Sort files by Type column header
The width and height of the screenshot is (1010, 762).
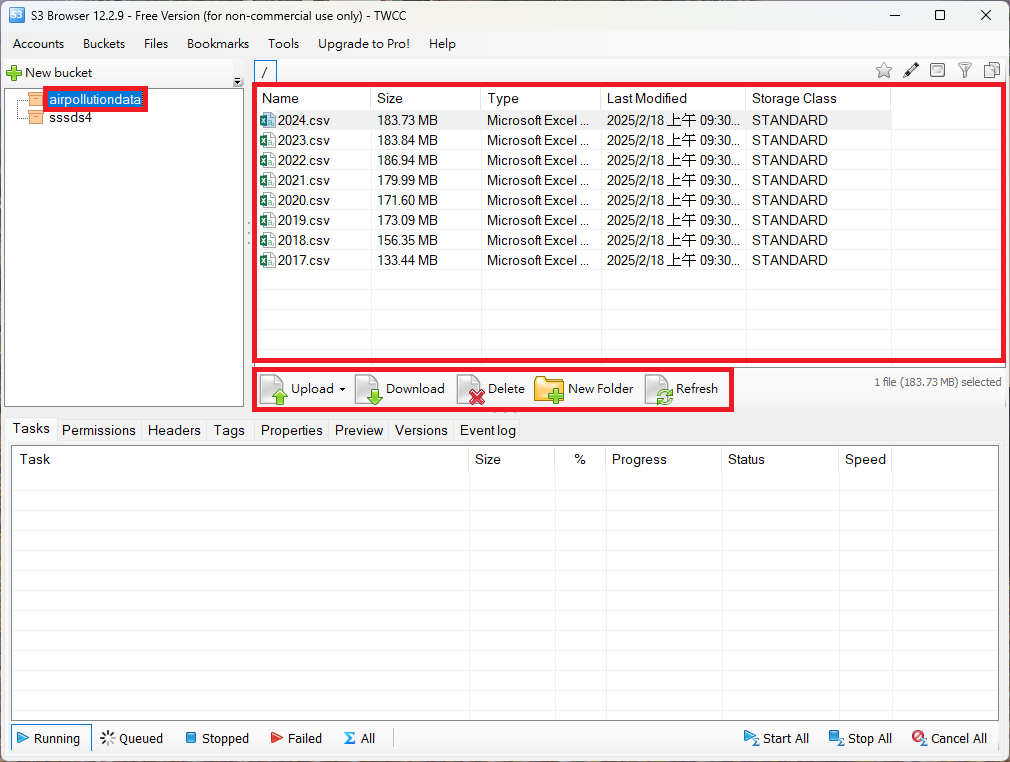coord(541,99)
